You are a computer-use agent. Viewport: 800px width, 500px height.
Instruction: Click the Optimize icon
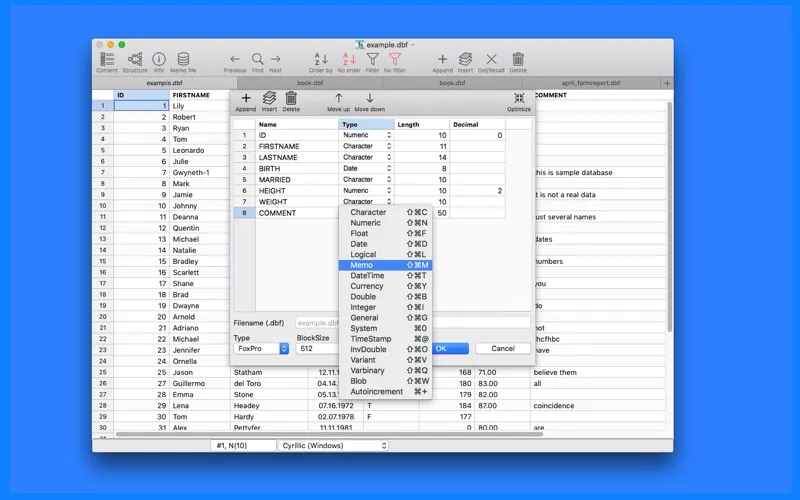[x=519, y=98]
